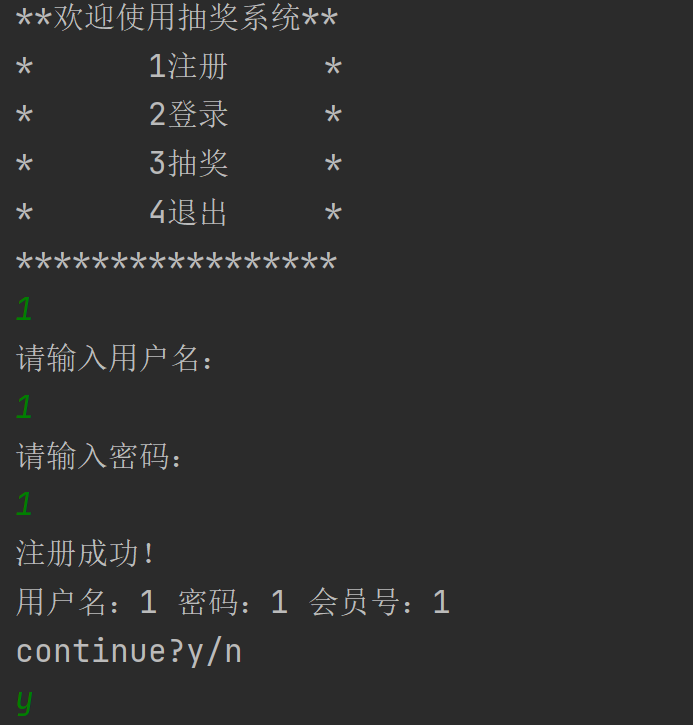
Task: Click the 注册成功! message
Action: [85, 553]
